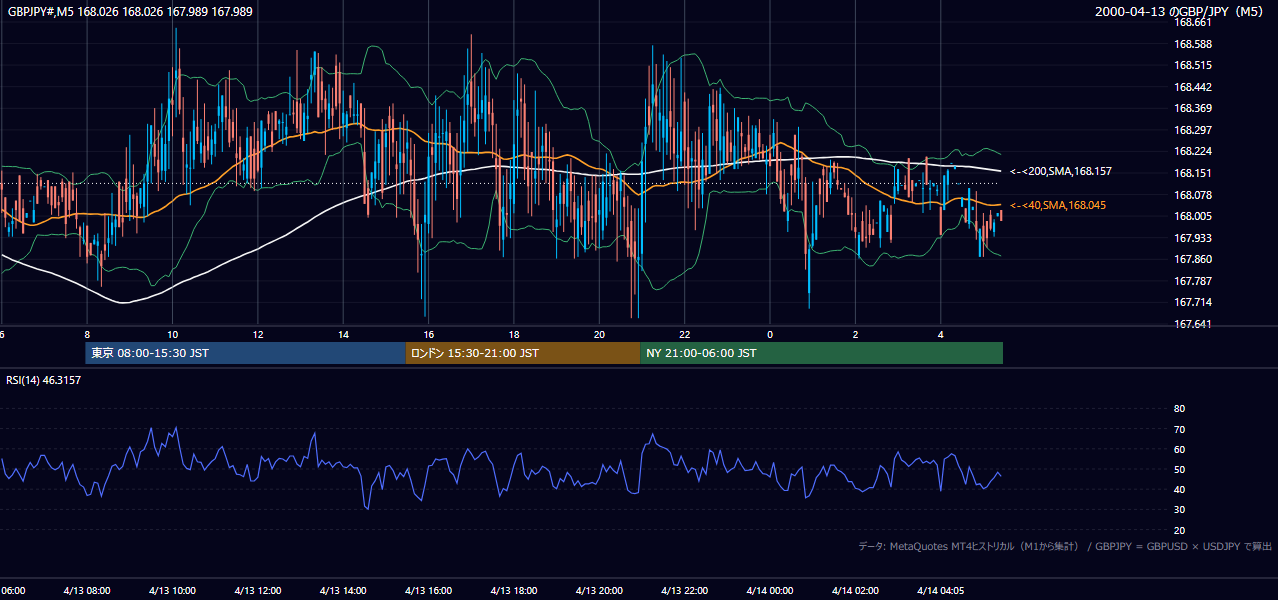Click the NY 21:00-06:00 JST session bar
The height and width of the screenshot is (600, 1278).
pyautogui.click(x=821, y=353)
